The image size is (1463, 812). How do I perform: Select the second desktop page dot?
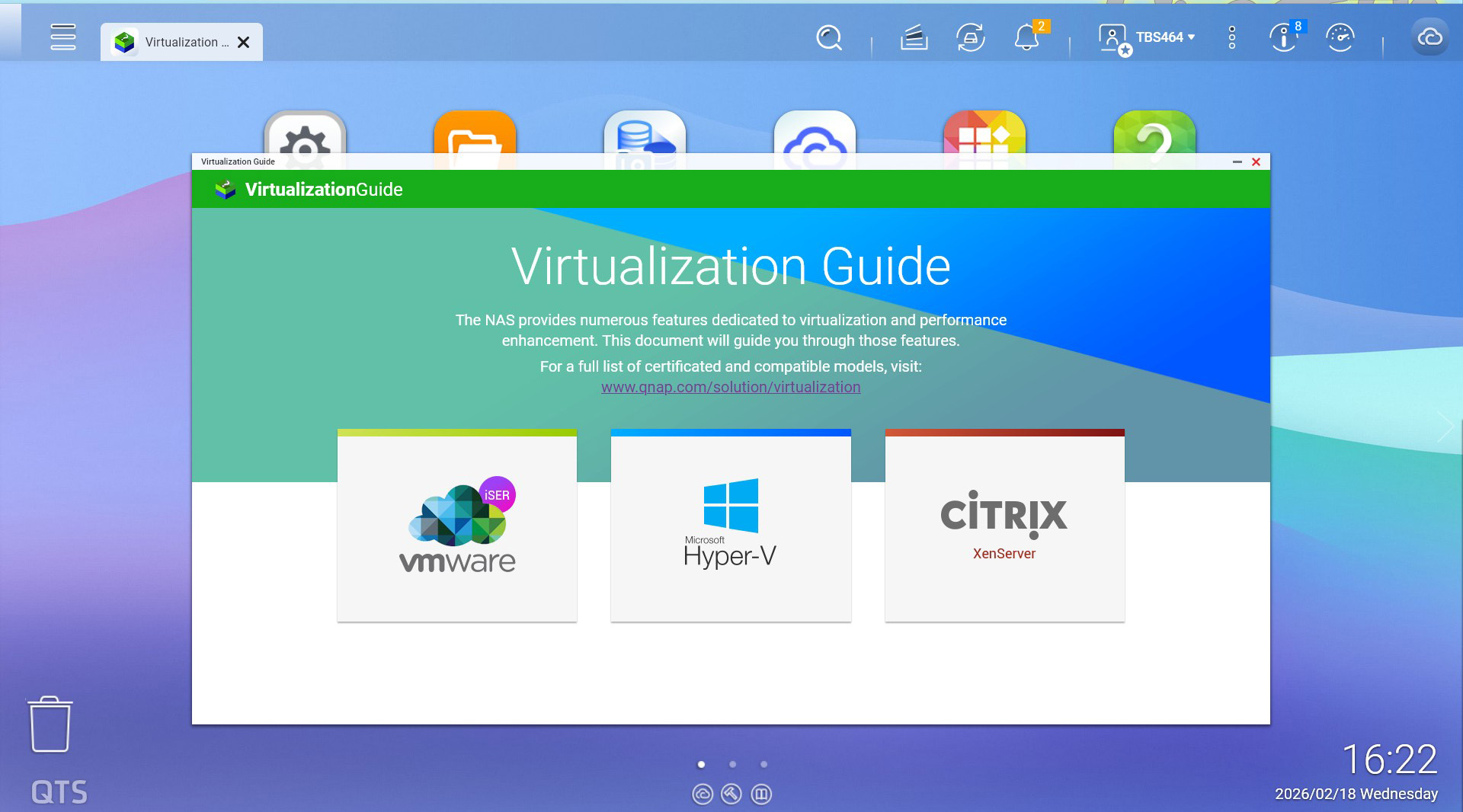coord(732,764)
